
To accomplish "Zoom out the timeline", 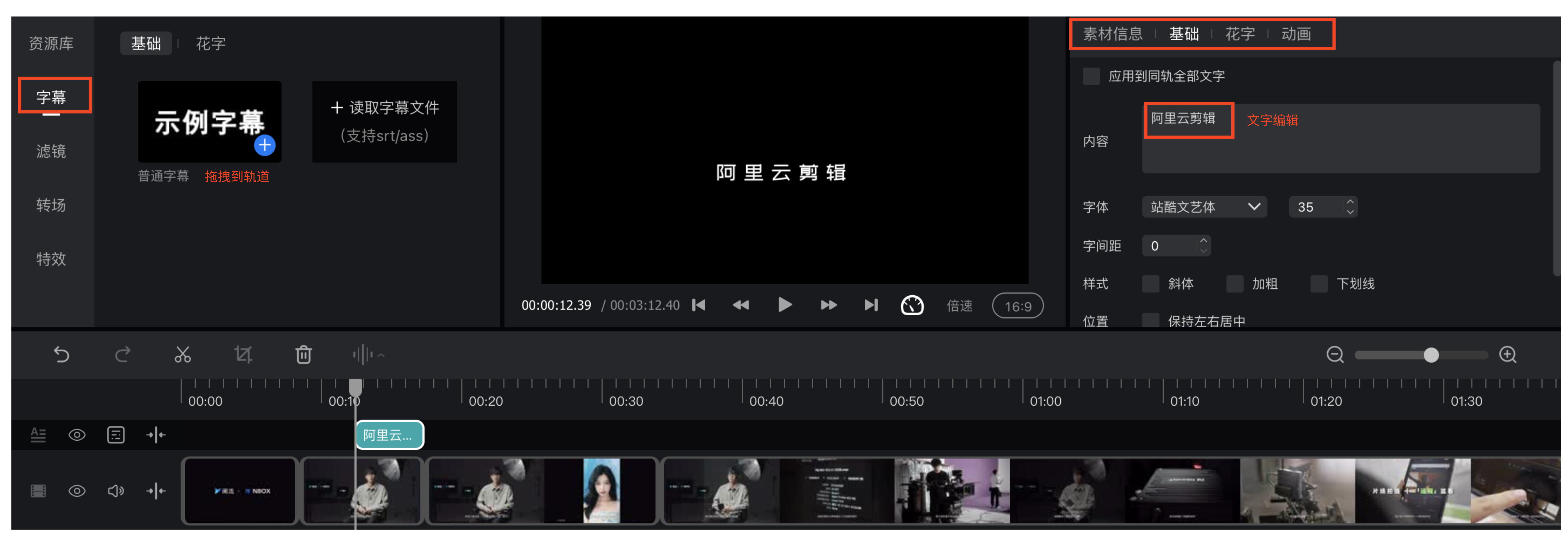I will pyautogui.click(x=1335, y=354).
